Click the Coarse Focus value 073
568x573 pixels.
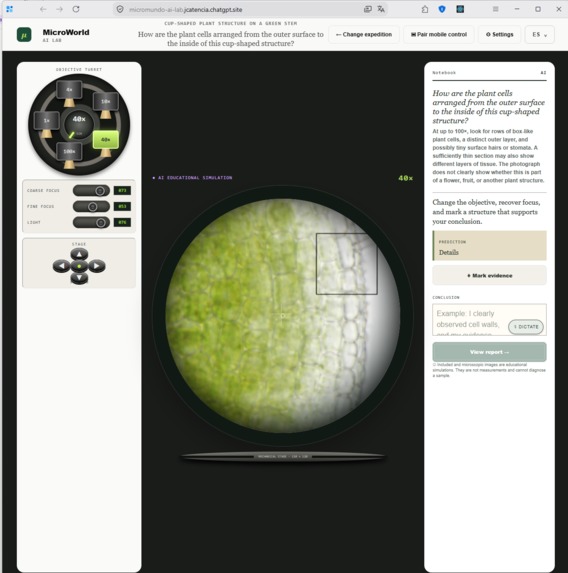[x=122, y=190]
